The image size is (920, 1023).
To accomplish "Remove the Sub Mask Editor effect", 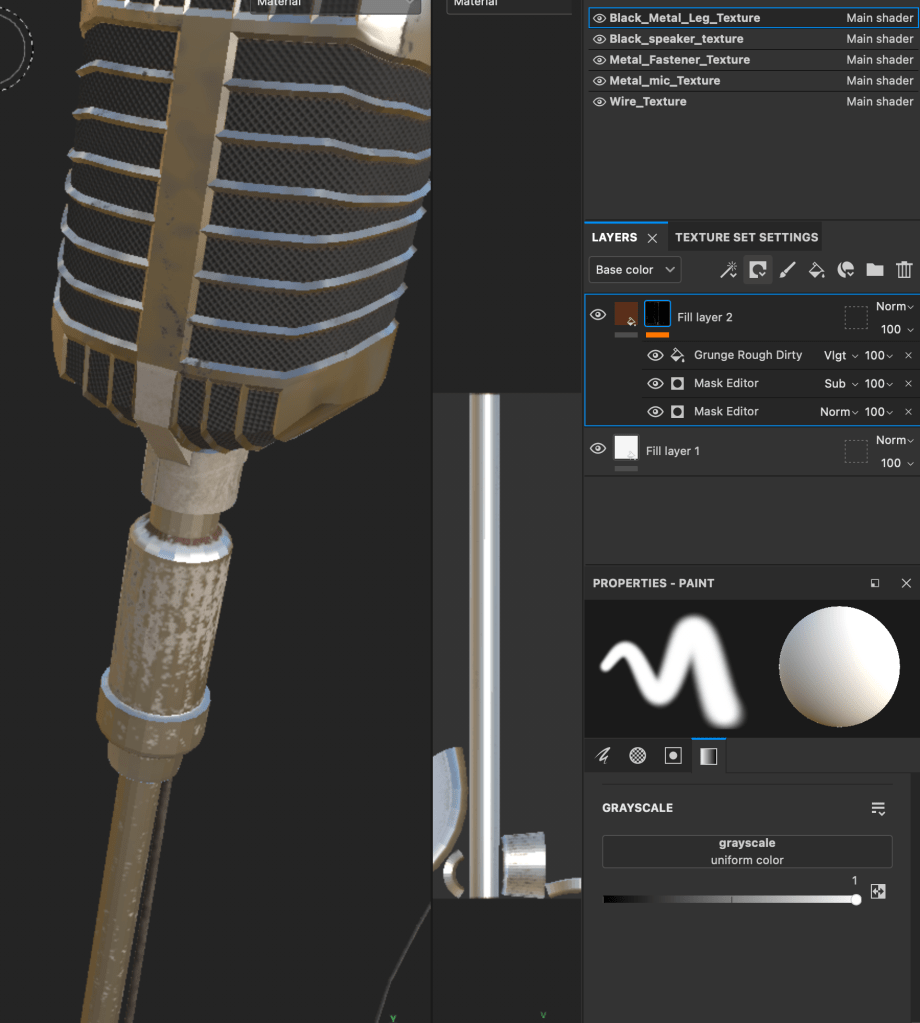I will pyautogui.click(x=908, y=384).
